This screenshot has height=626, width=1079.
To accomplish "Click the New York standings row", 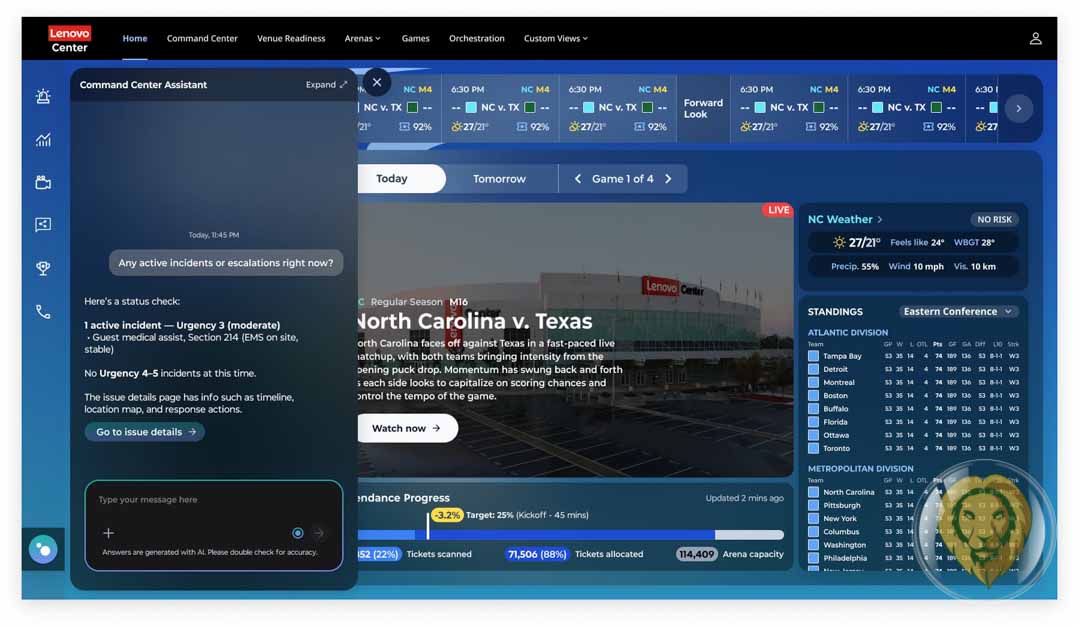I will 913,519.
